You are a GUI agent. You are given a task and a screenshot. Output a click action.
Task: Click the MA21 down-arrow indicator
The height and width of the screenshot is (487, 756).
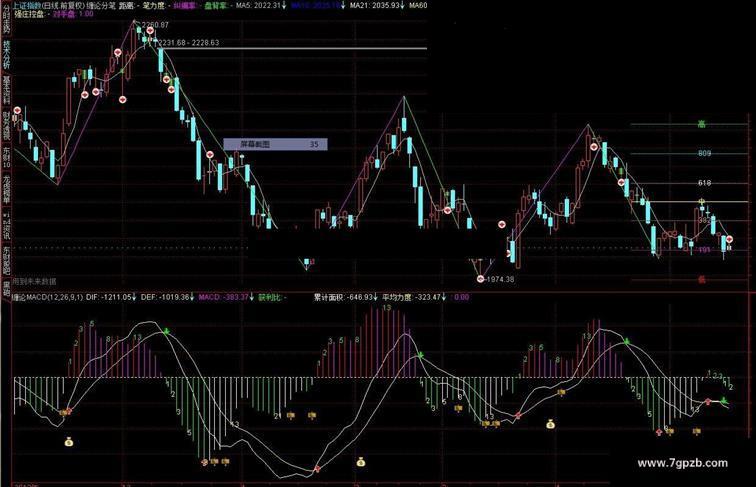tap(403, 5)
